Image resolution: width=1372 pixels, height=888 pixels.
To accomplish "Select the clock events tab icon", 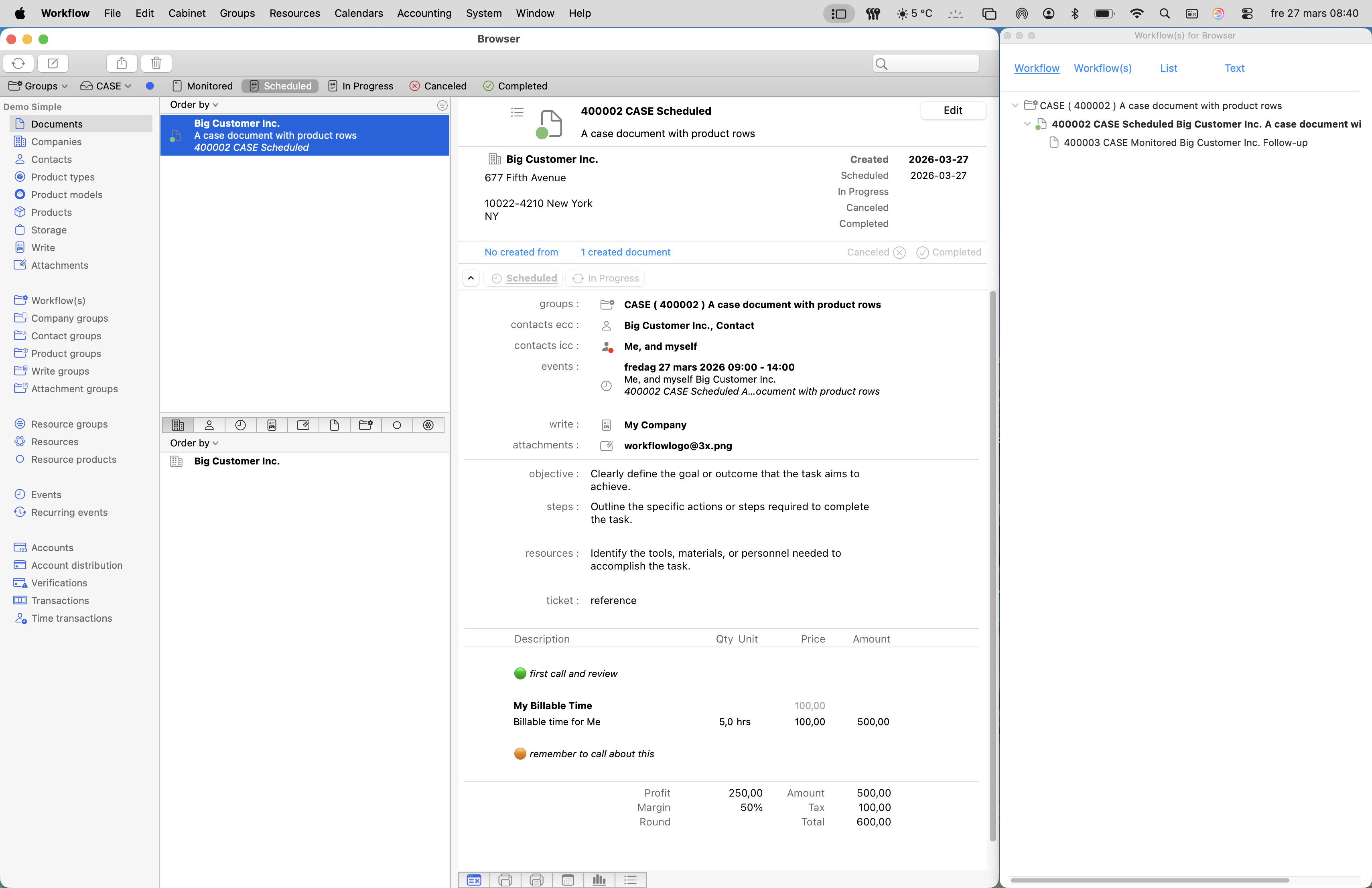I will pos(240,425).
